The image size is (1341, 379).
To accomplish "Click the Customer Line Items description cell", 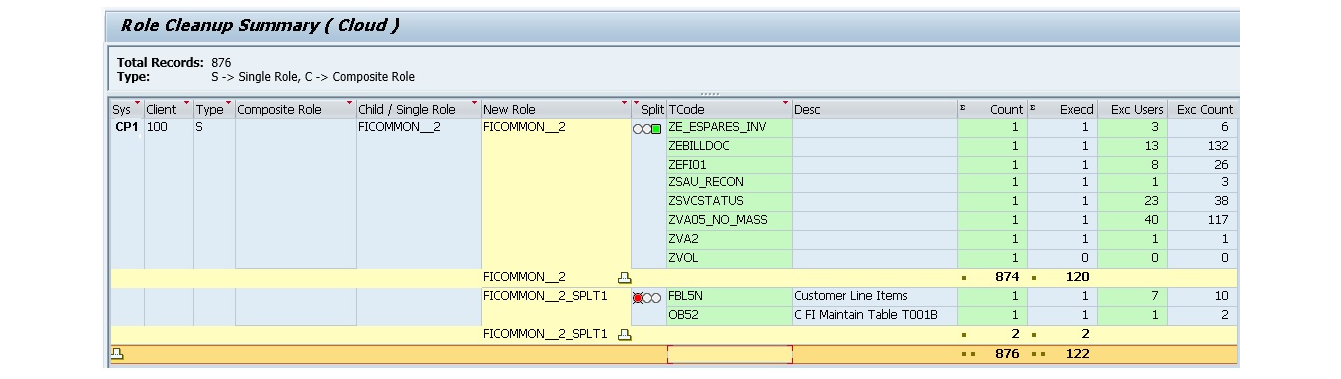I will pos(875,296).
